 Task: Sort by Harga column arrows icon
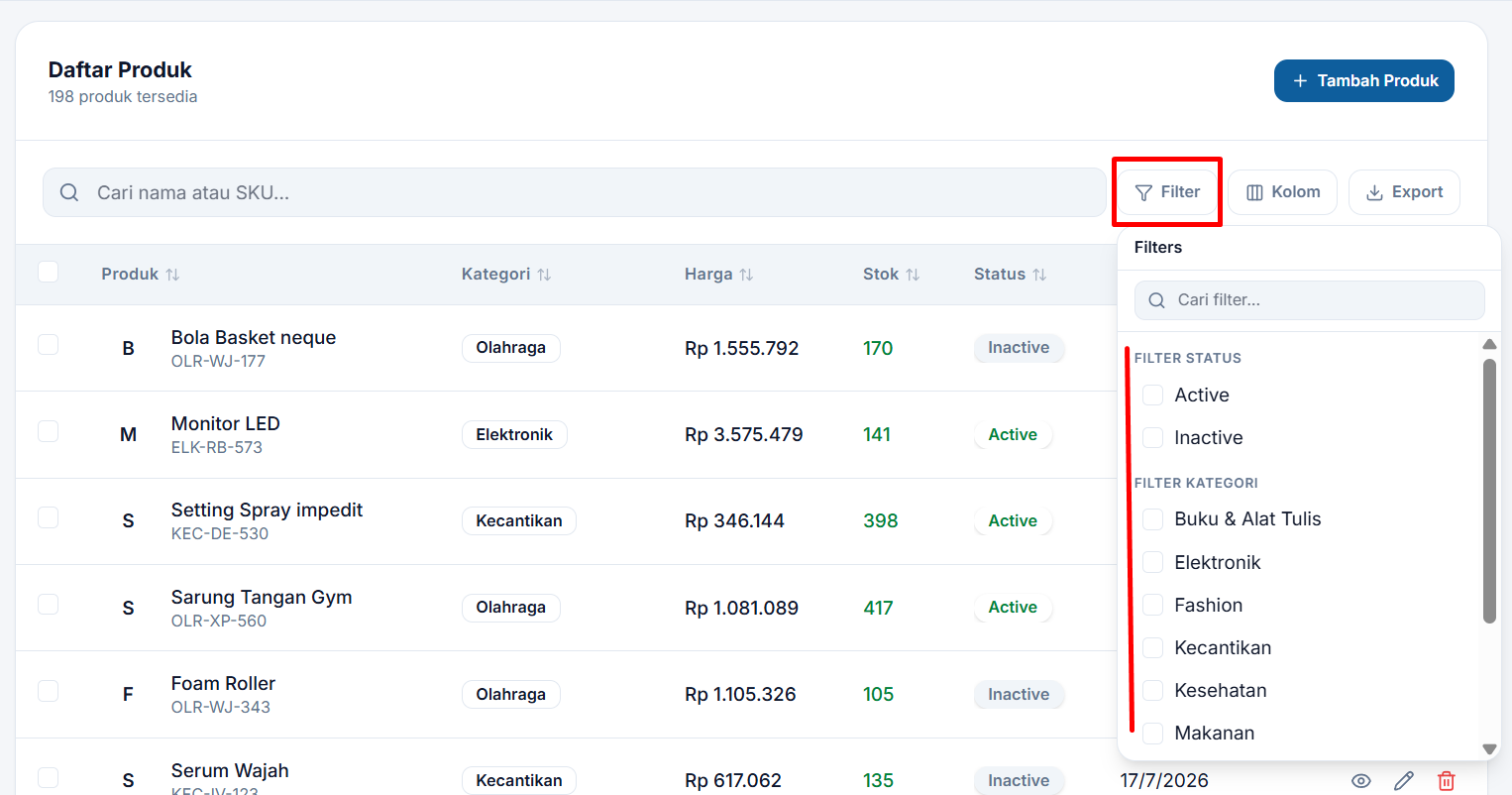point(746,275)
